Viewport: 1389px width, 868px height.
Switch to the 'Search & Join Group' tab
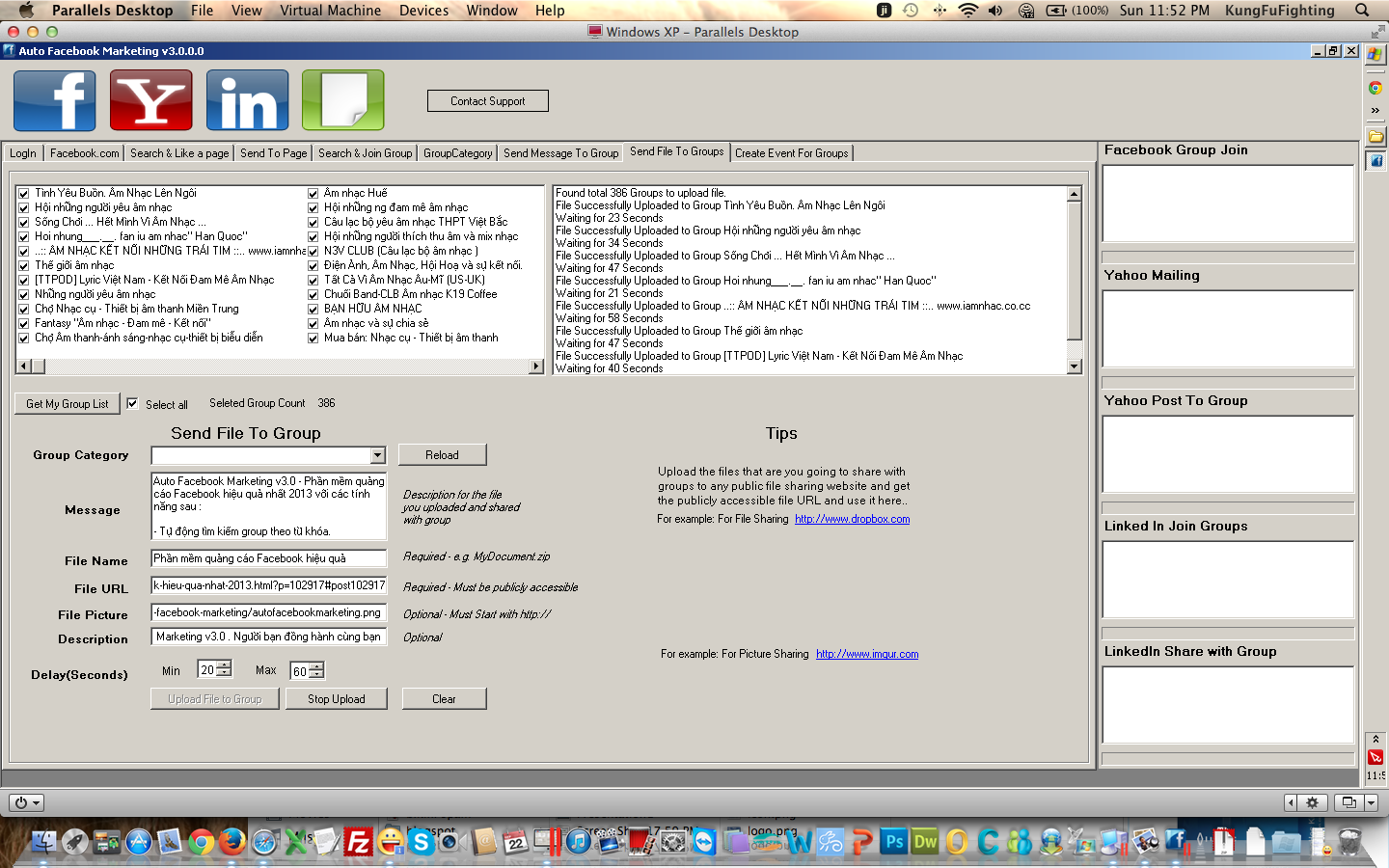[366, 153]
